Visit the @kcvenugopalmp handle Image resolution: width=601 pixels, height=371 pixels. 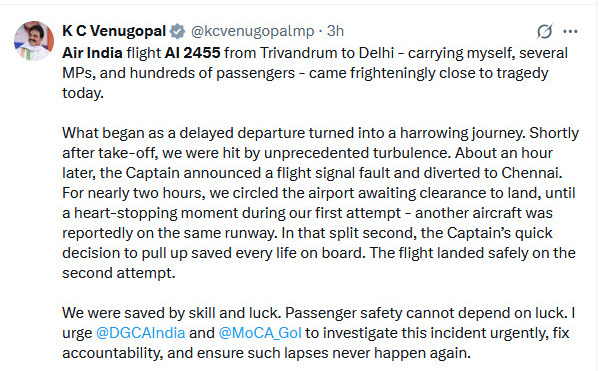253,31
